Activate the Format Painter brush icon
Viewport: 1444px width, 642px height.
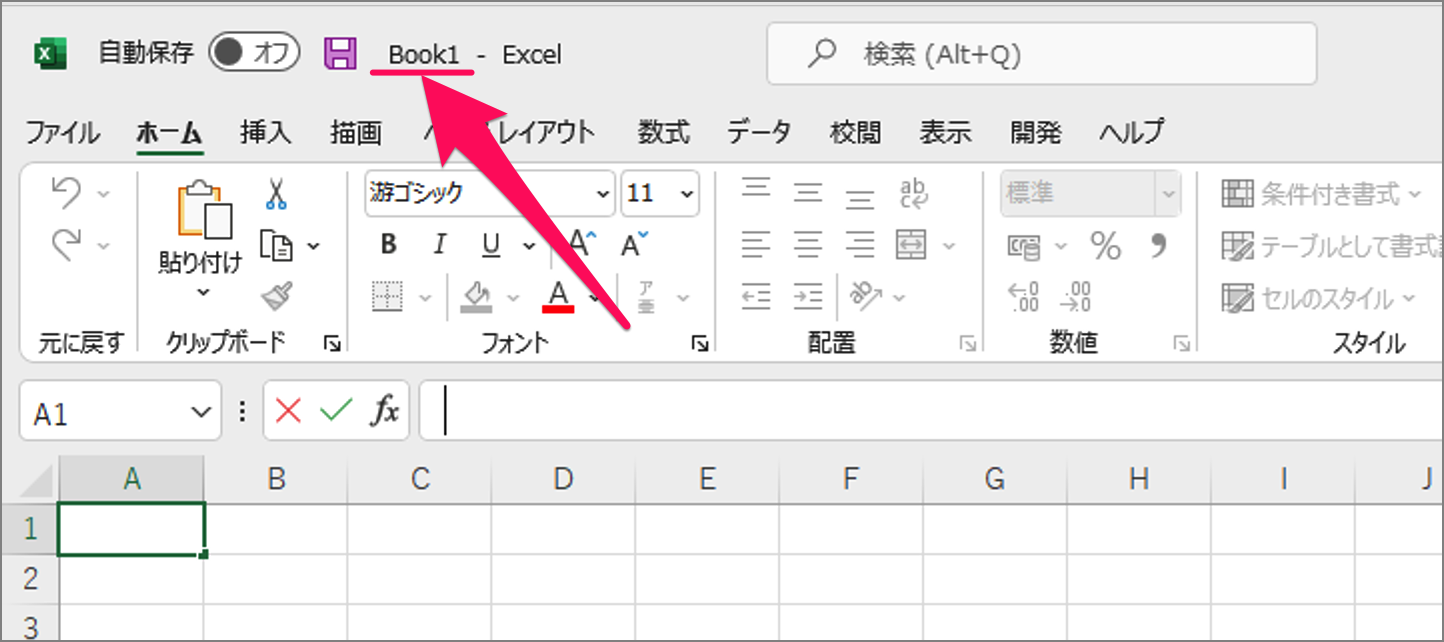[275, 295]
